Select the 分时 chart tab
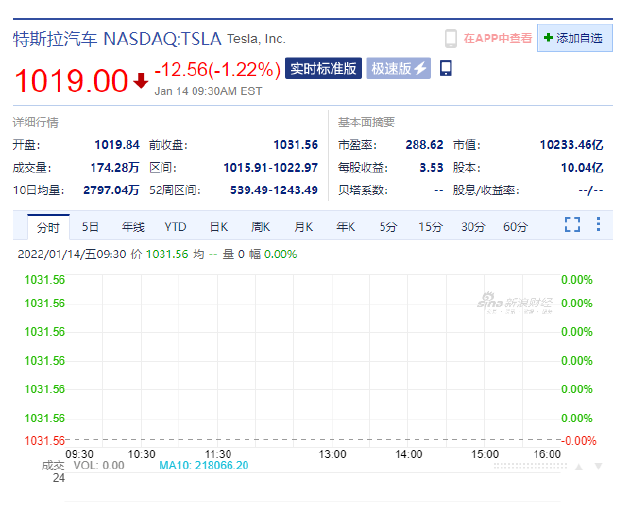The height and width of the screenshot is (510, 630). coord(48,227)
